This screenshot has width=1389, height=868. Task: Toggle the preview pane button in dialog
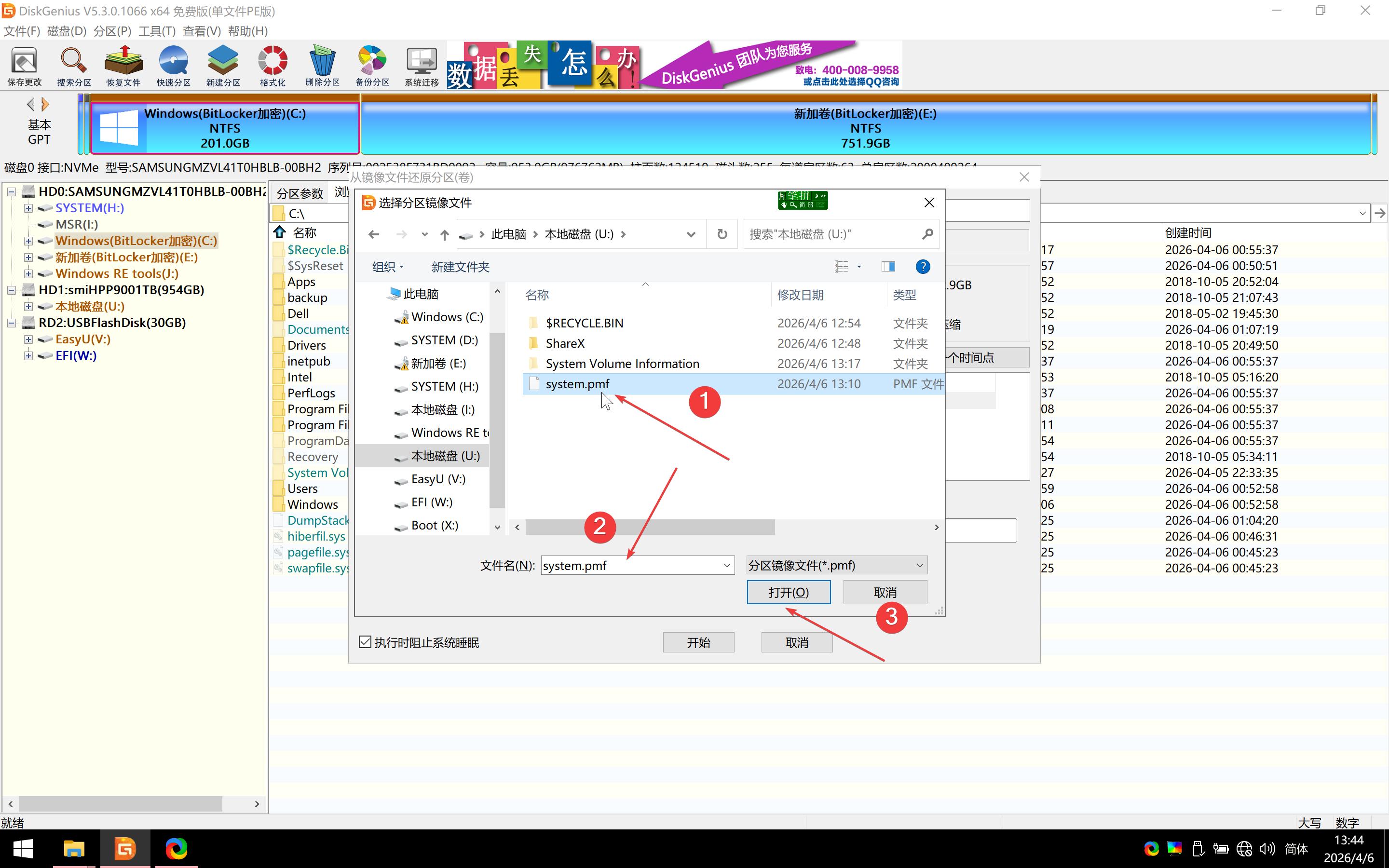click(x=888, y=266)
